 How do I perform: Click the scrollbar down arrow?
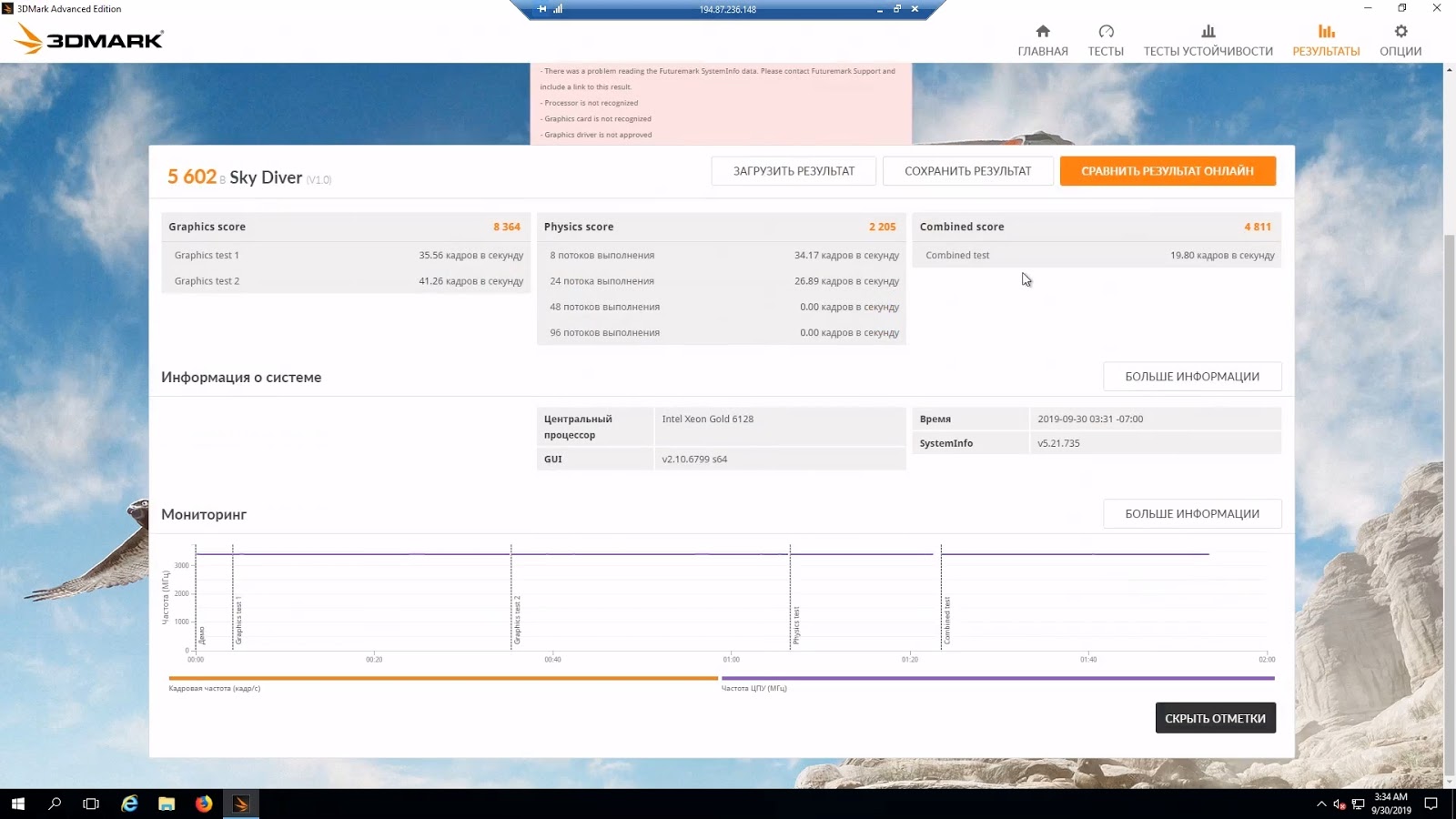pos(1449,781)
